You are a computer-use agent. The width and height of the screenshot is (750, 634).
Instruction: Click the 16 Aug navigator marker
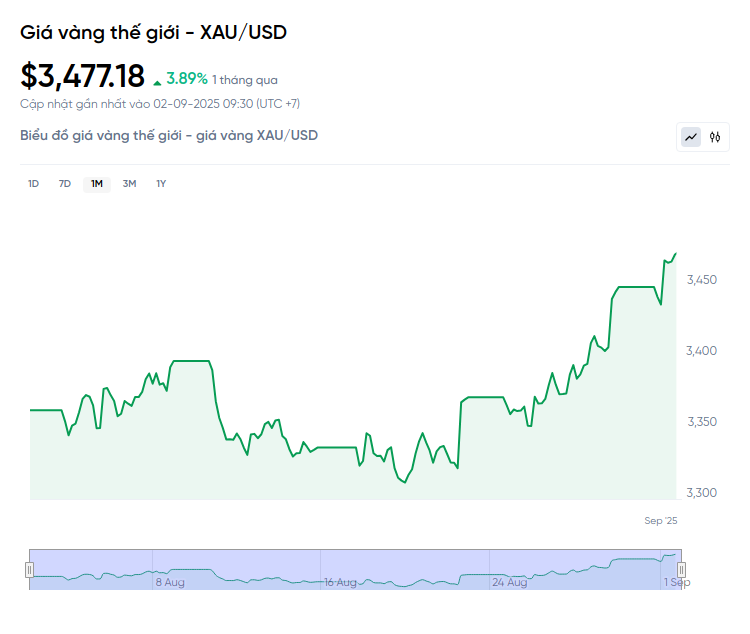click(x=340, y=581)
